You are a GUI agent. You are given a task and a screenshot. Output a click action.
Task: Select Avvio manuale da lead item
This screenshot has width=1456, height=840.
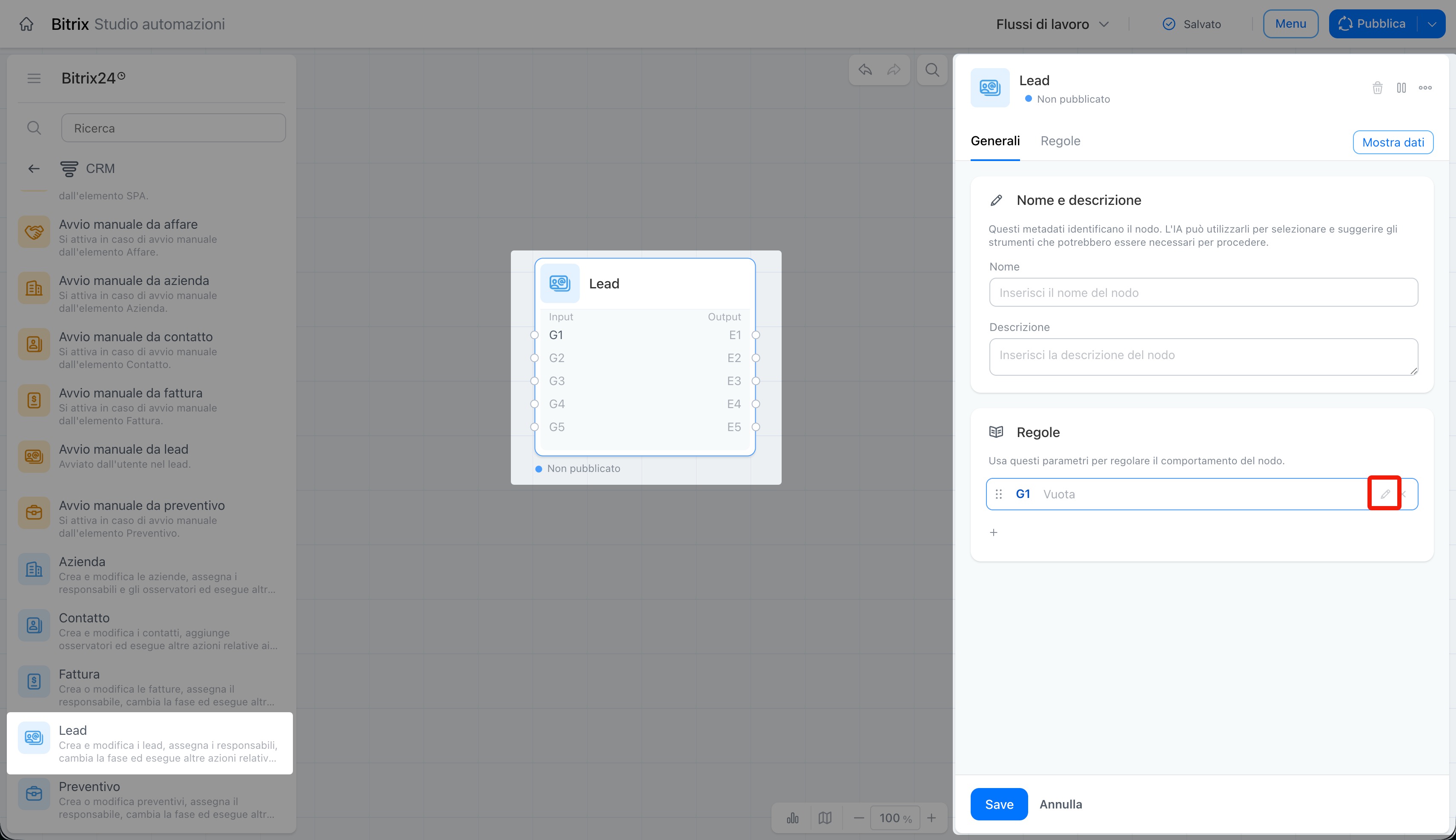click(x=150, y=456)
